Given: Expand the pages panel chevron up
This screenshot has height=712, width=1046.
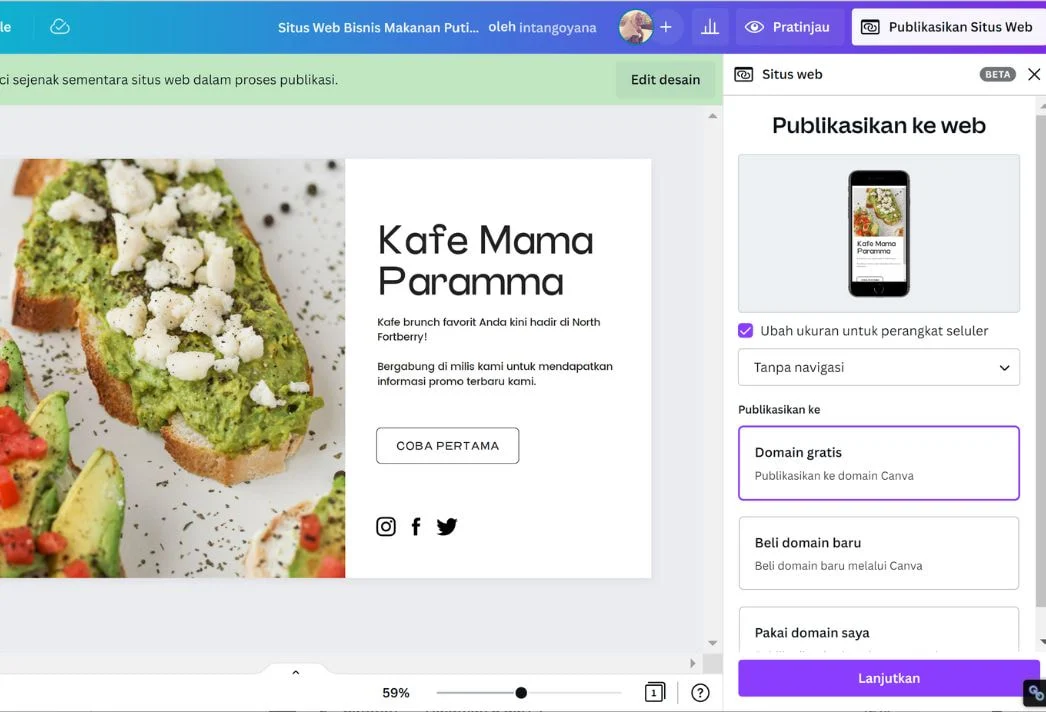Looking at the screenshot, I should (x=296, y=673).
